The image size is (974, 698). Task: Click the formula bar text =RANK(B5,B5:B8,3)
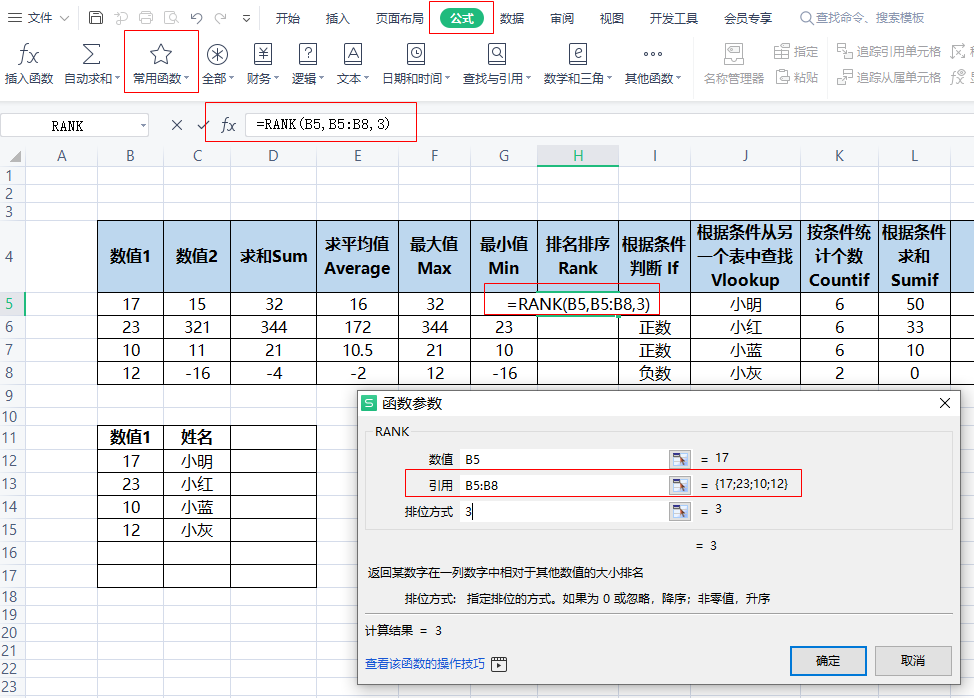[323, 124]
